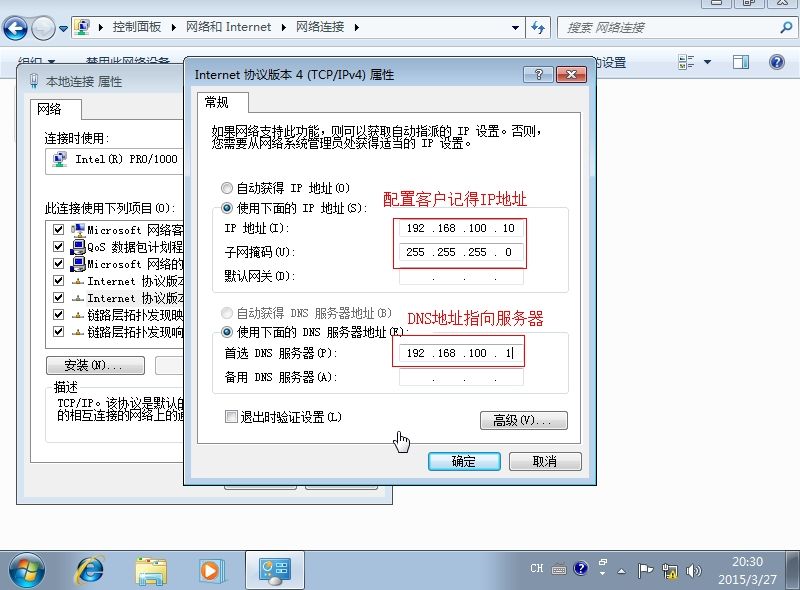Click 确定 to confirm IPv4 settings
Image resolution: width=800 pixels, height=590 pixels.
[464, 461]
